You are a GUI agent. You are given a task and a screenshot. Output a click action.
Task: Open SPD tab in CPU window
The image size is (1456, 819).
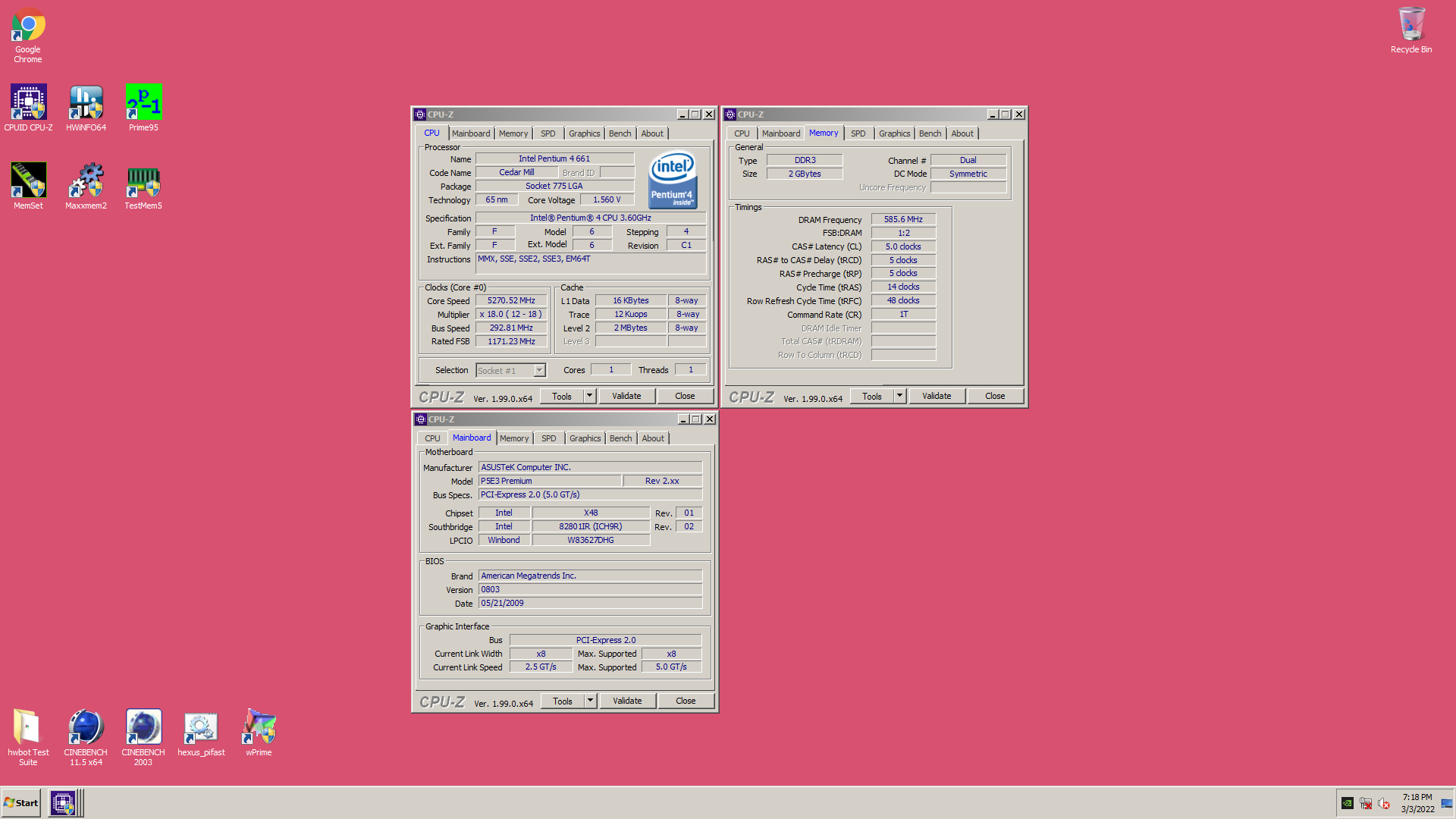pos(548,133)
